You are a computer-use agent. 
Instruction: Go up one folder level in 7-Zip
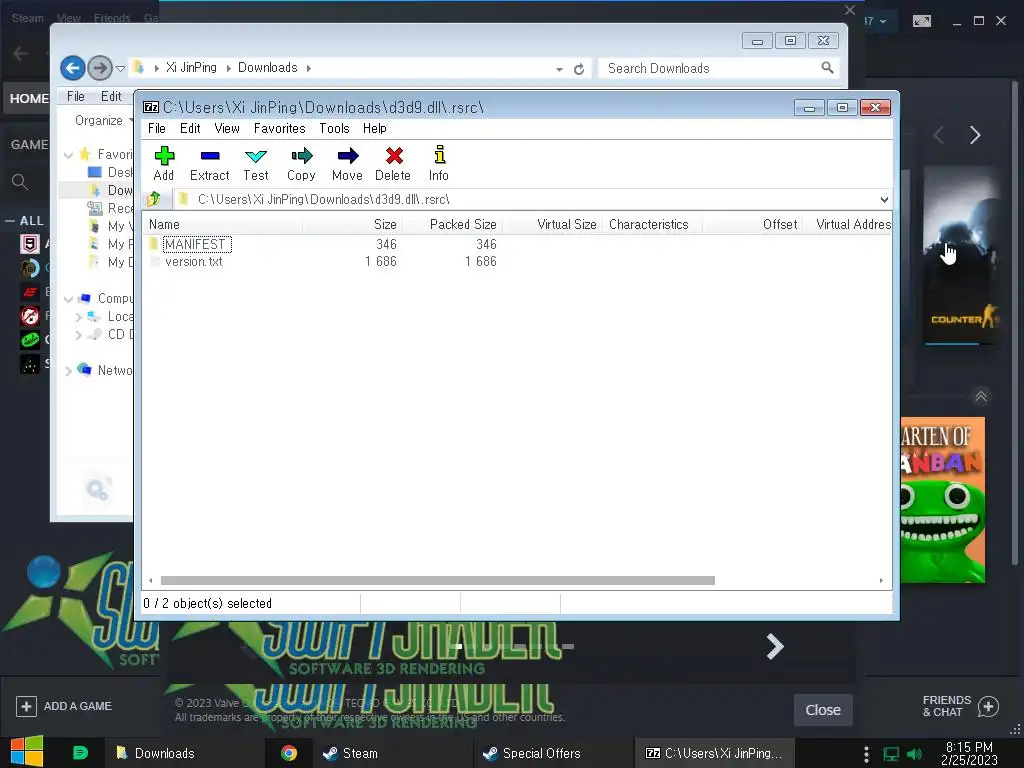pos(154,199)
